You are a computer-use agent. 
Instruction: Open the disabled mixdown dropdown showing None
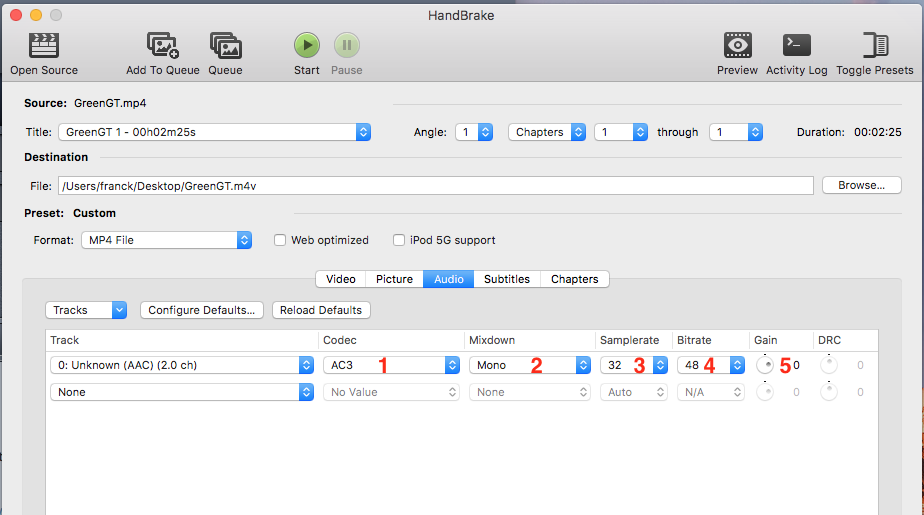(x=530, y=392)
